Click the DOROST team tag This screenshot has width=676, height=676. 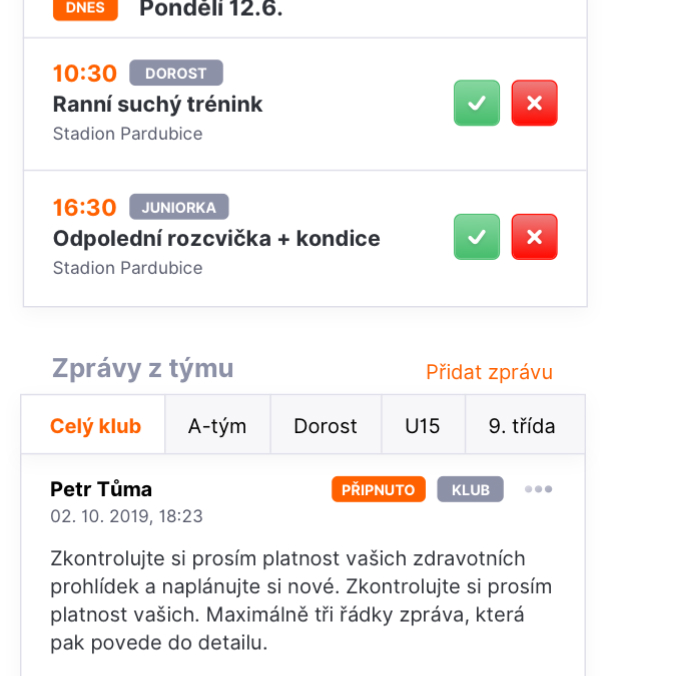[176, 73]
